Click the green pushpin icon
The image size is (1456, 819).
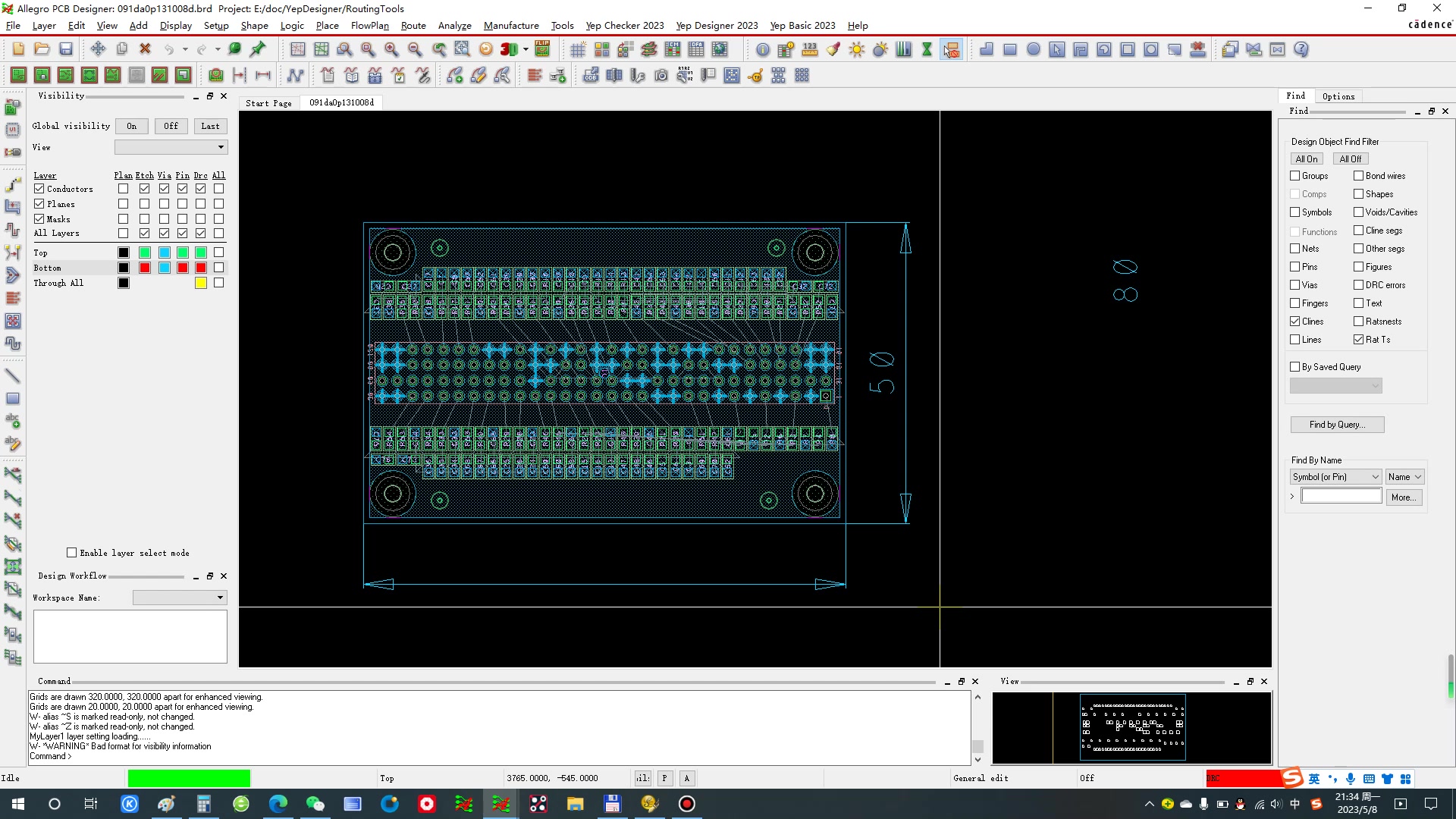258,49
